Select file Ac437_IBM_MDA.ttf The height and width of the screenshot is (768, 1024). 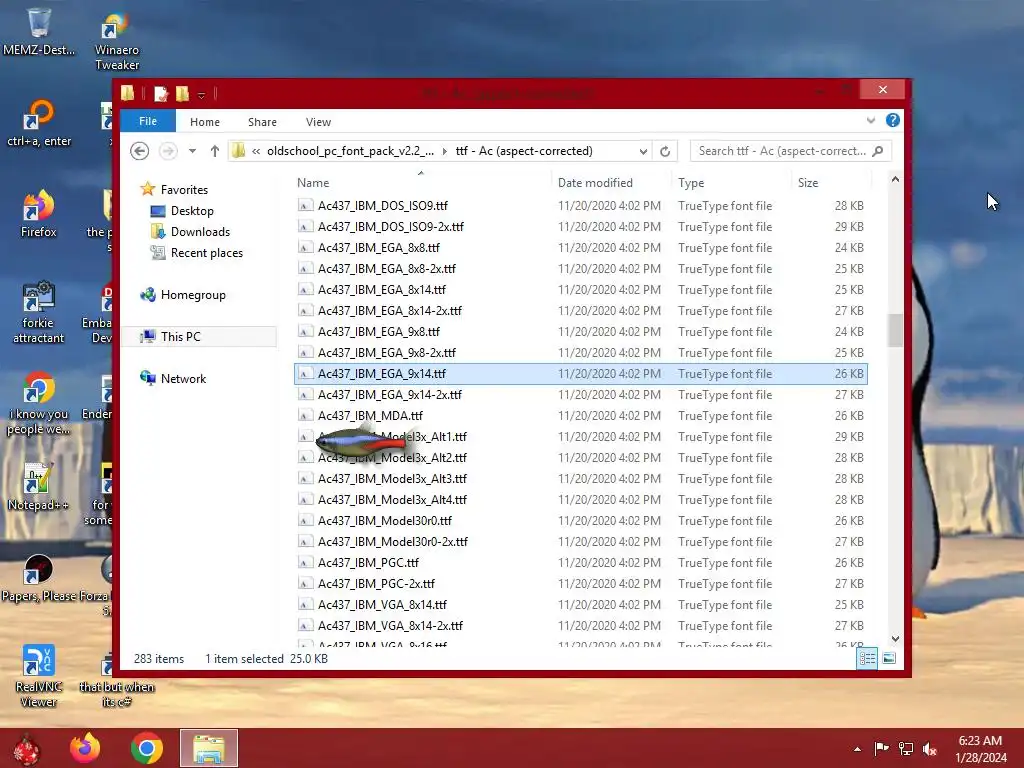point(581,415)
